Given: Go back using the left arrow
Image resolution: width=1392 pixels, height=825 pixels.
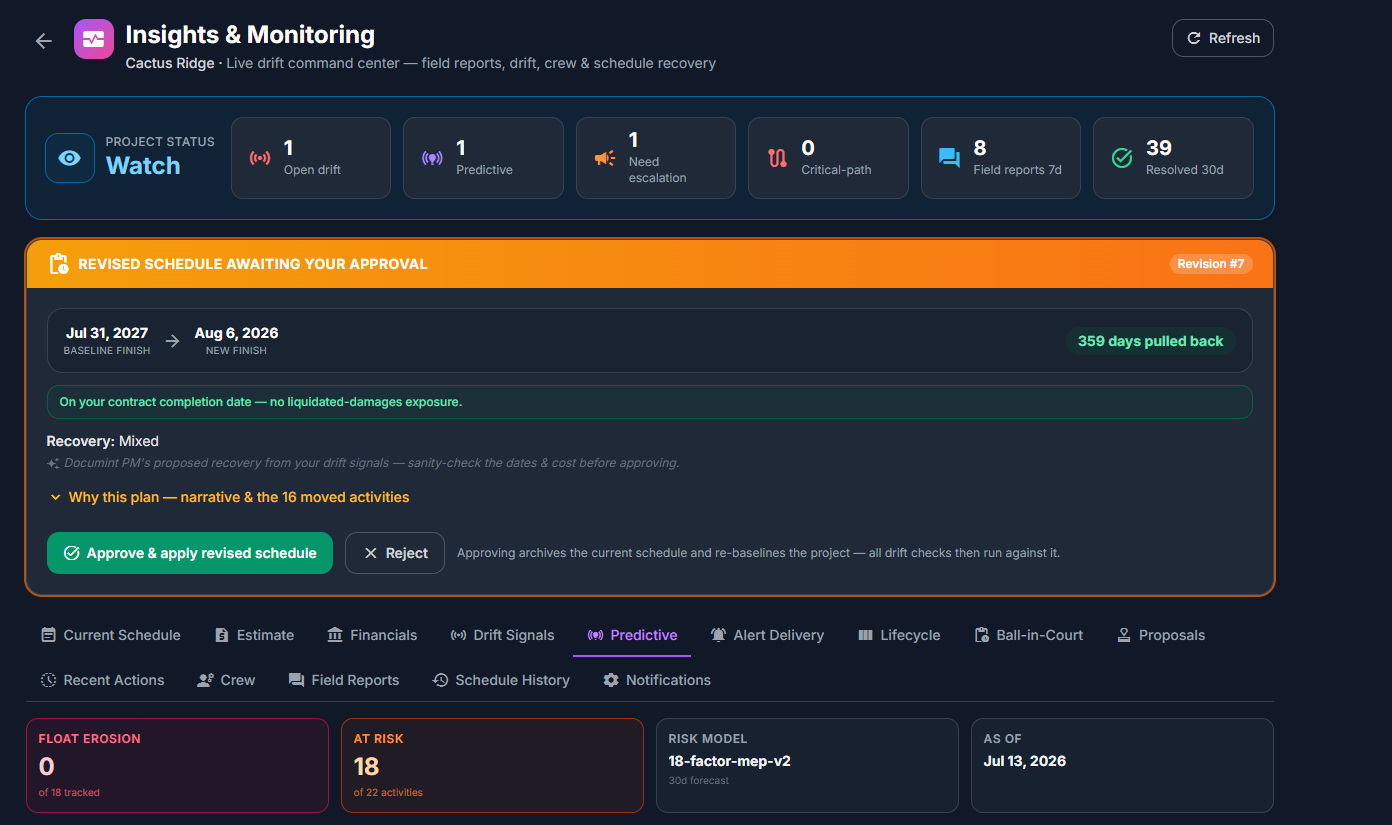Looking at the screenshot, I should click(43, 41).
